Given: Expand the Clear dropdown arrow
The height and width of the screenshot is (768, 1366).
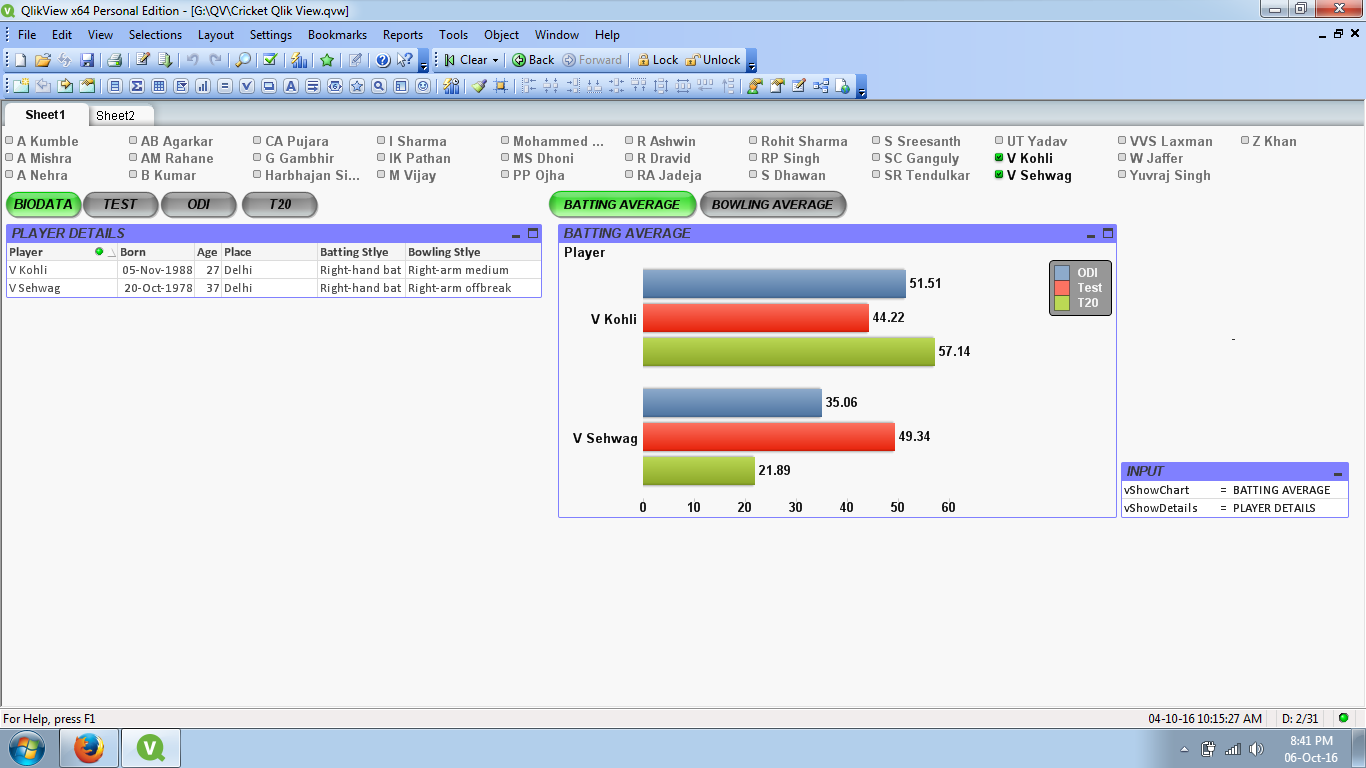Looking at the screenshot, I should [495, 60].
